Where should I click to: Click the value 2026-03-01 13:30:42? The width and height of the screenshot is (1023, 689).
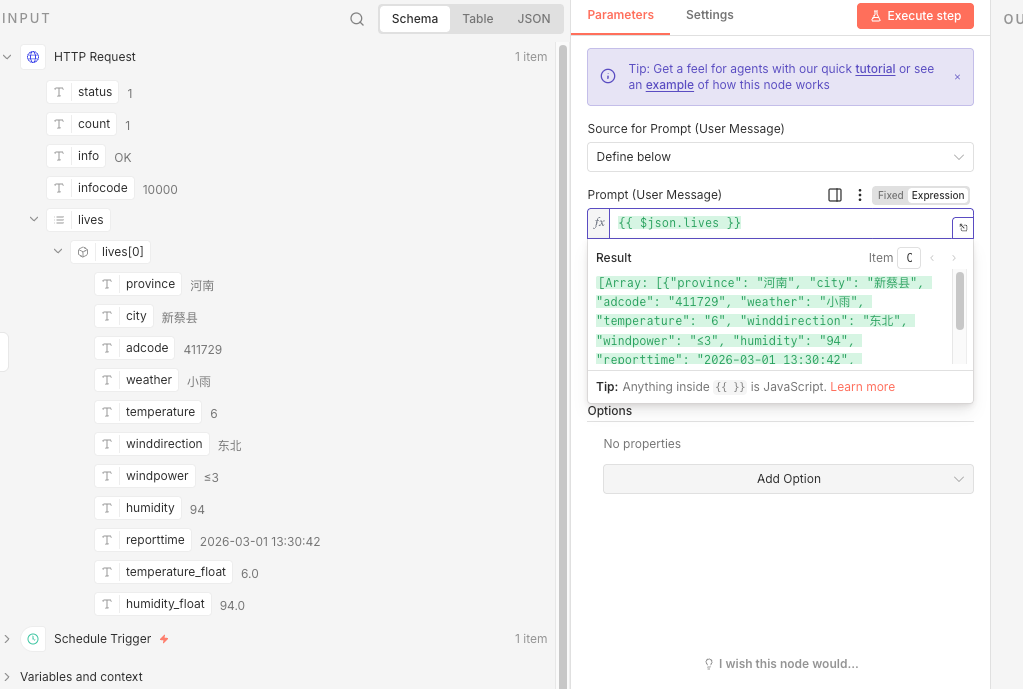[x=260, y=542]
